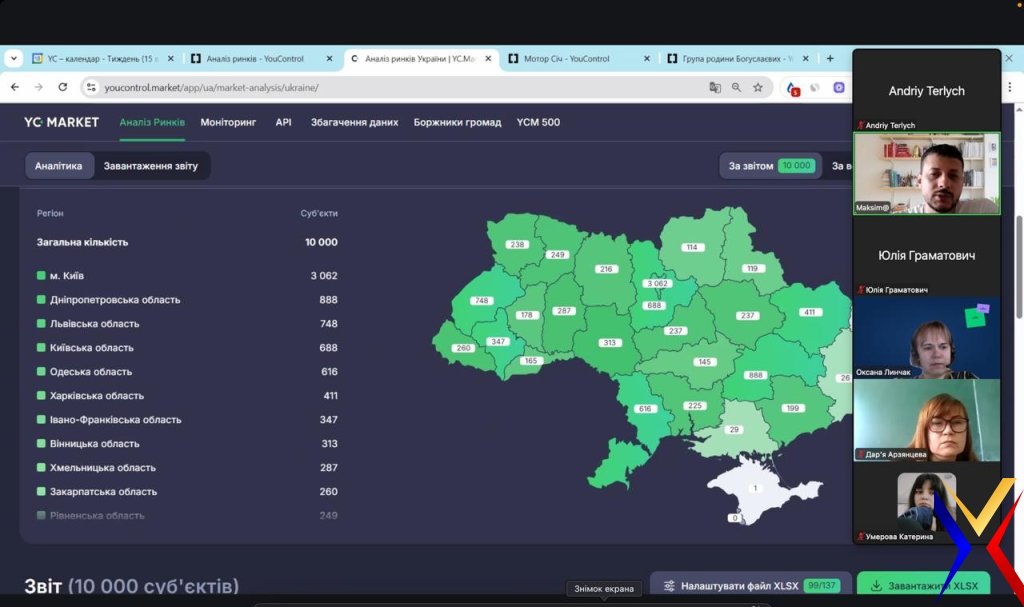Open the Боржники громад menu item
1024x607 pixels.
click(x=457, y=122)
